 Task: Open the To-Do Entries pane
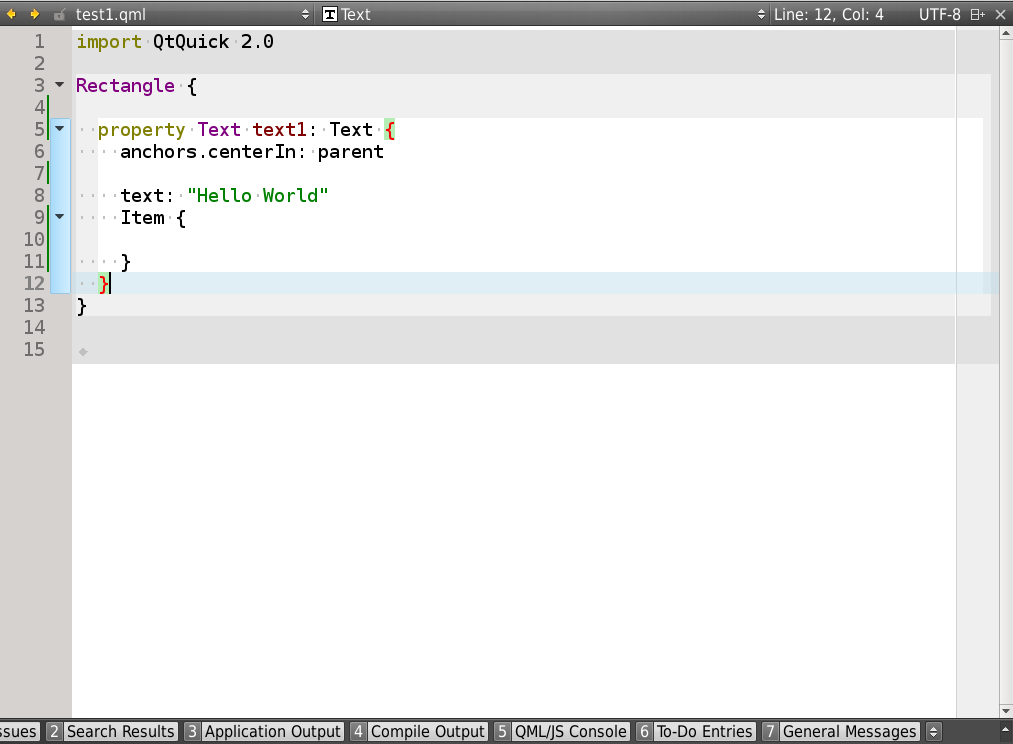click(x=695, y=732)
